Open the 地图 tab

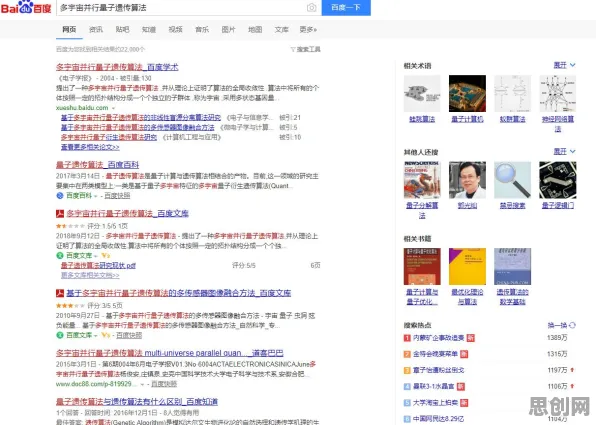[255, 29]
